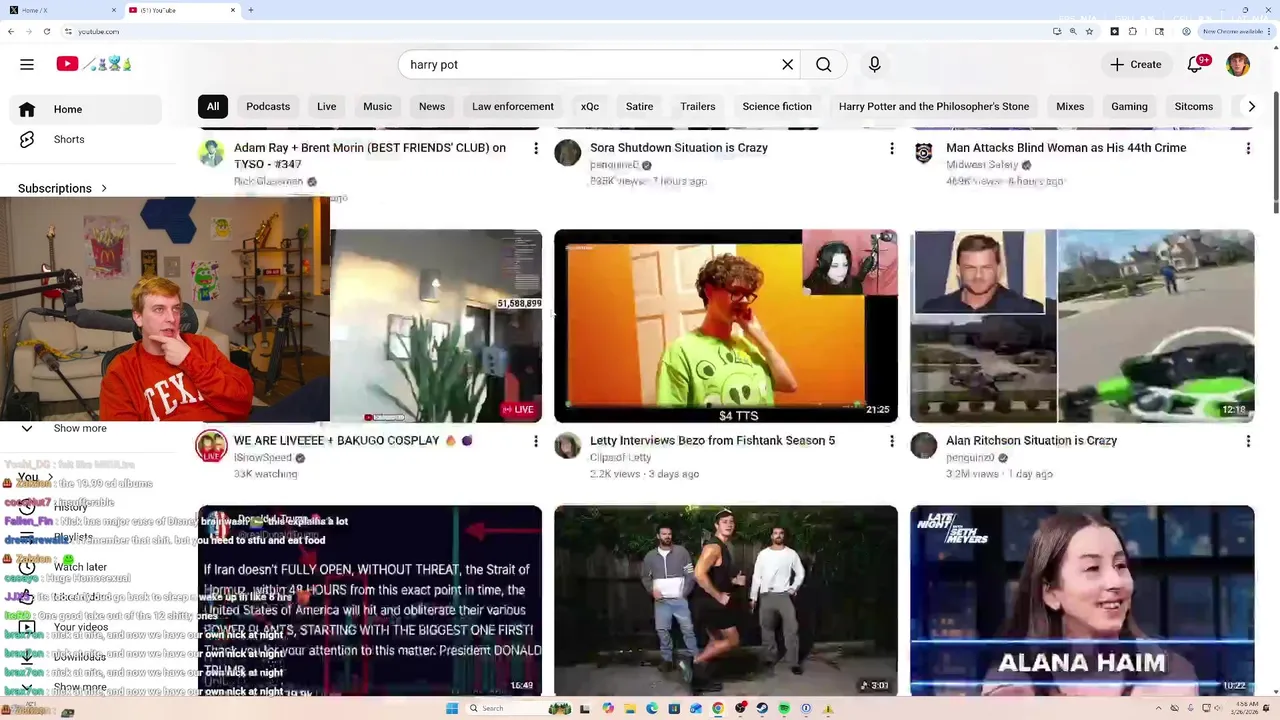Open options for Alan Ritchson Situation video

1248,441
